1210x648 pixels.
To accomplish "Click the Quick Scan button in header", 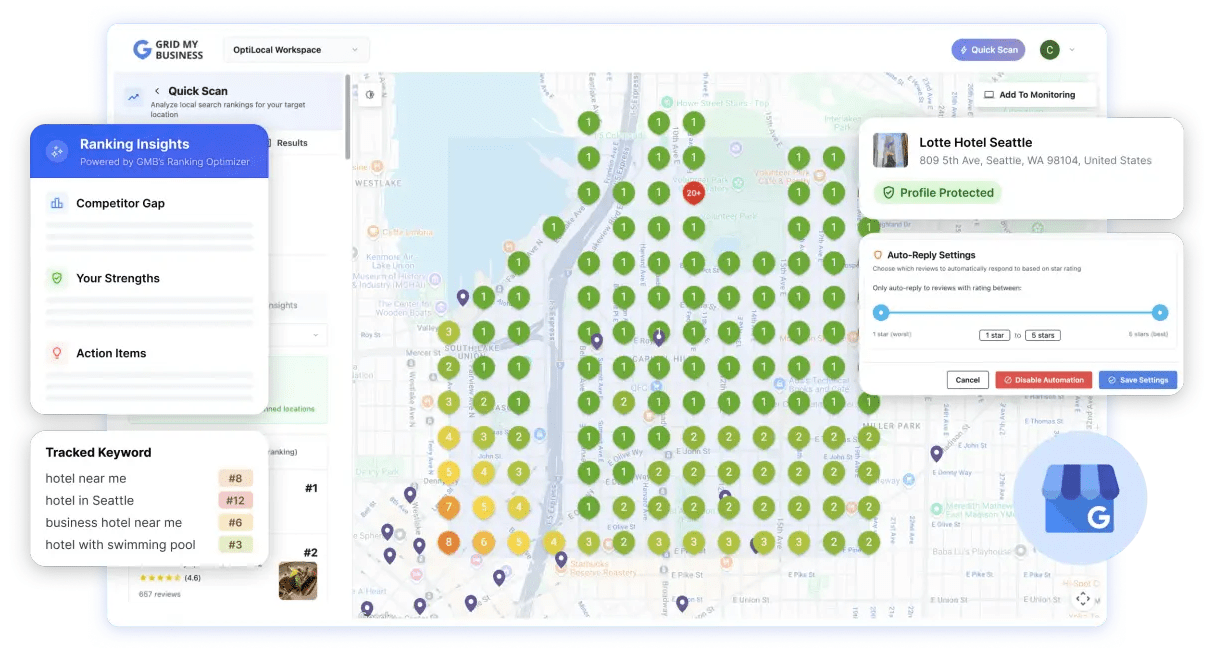I will pyautogui.click(x=988, y=50).
